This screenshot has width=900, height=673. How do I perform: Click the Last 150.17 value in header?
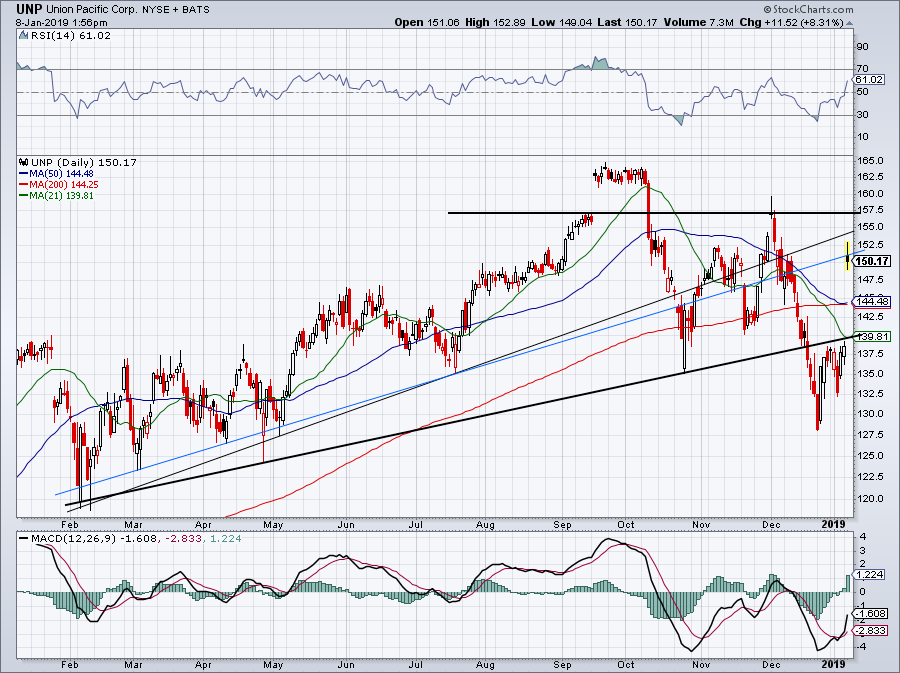(628, 22)
